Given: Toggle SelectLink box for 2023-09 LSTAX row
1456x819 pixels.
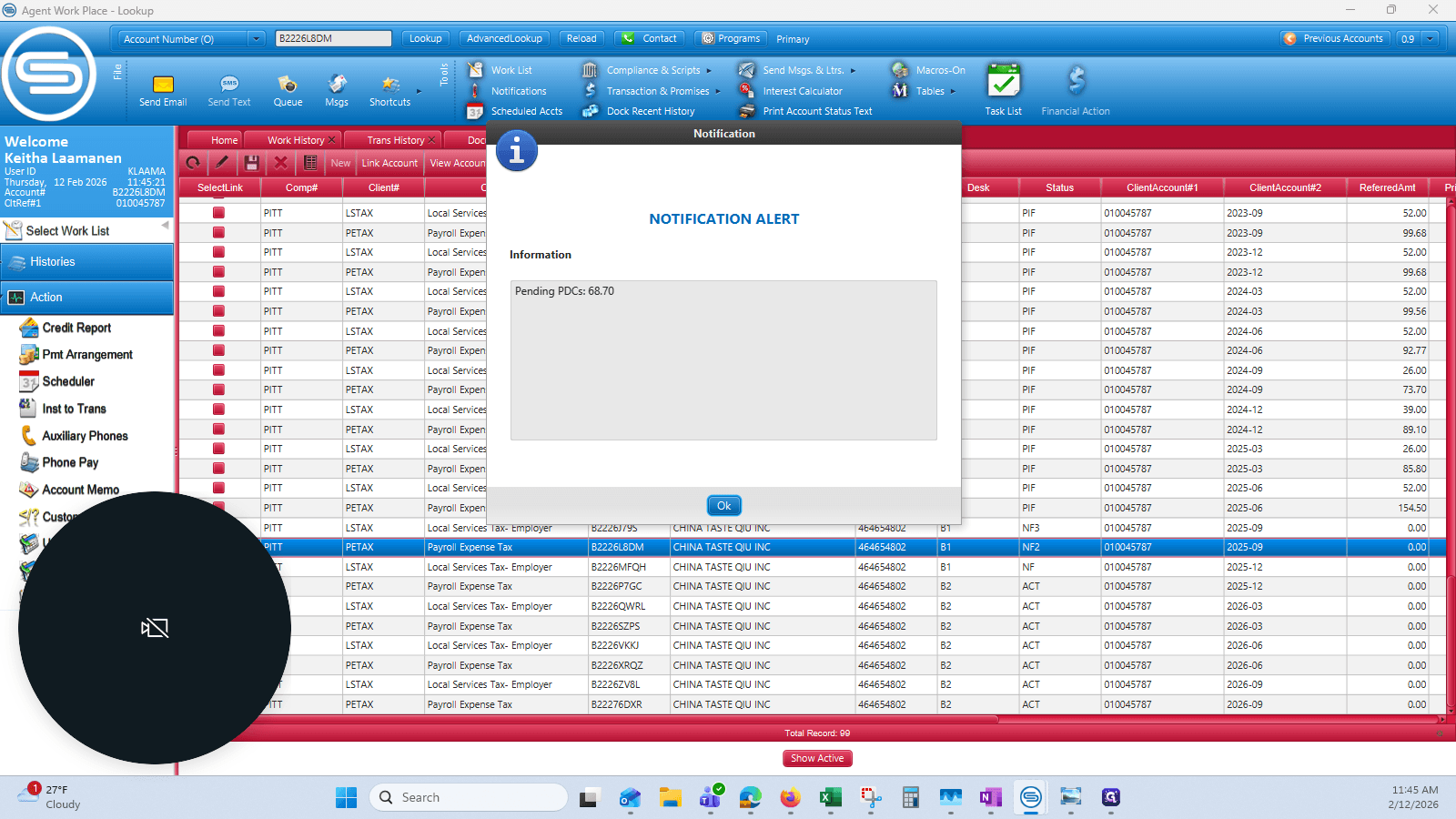Looking at the screenshot, I should point(219,213).
